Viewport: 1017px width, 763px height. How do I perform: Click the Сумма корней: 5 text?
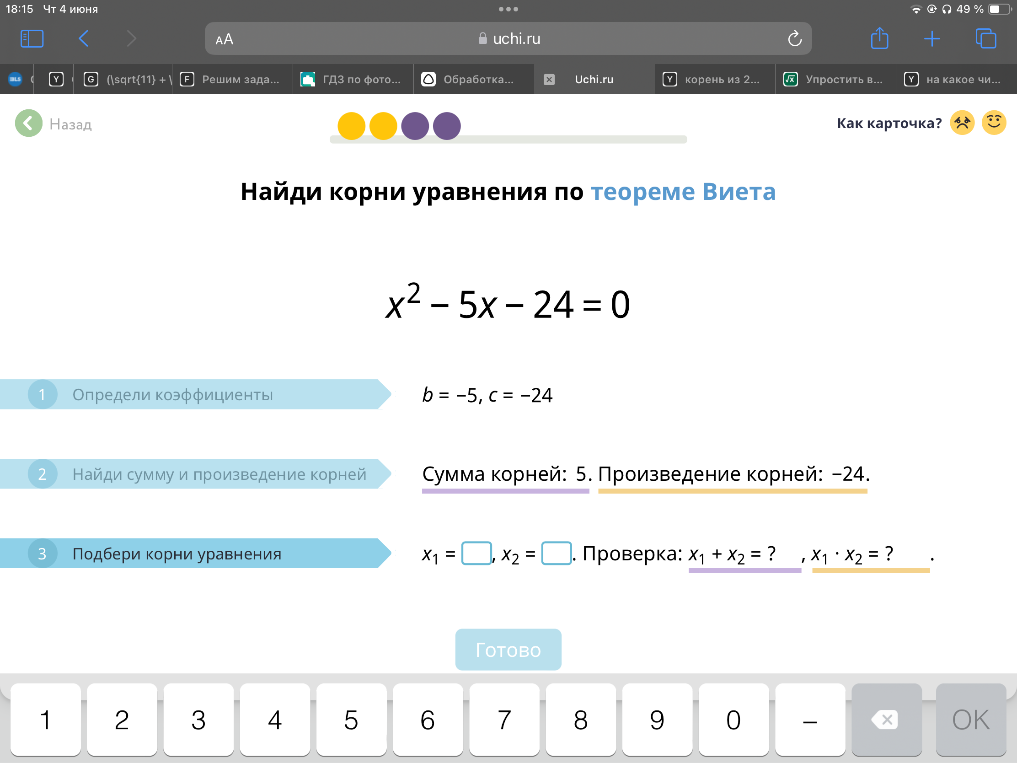pyautogui.click(x=506, y=474)
